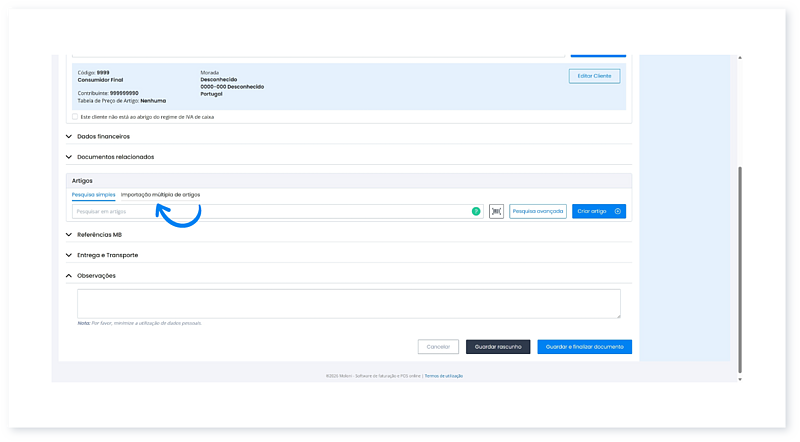Collapse the Observações section
The width and height of the screenshot is (800, 442).
[x=96, y=275]
